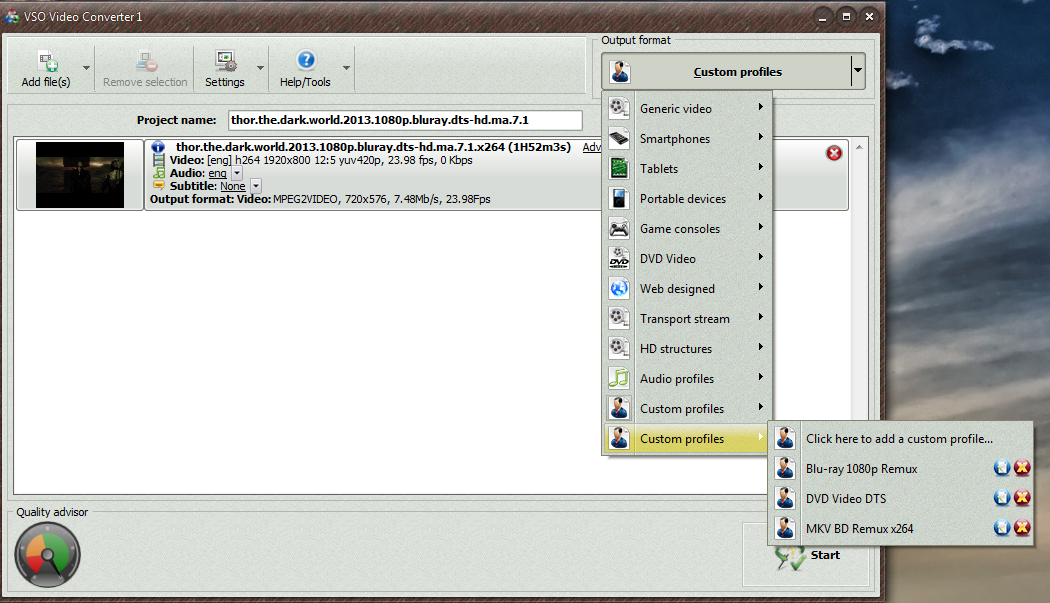Viewport: 1050px width, 603px height.
Task: Open the Portable devices submenu
Action: point(687,199)
